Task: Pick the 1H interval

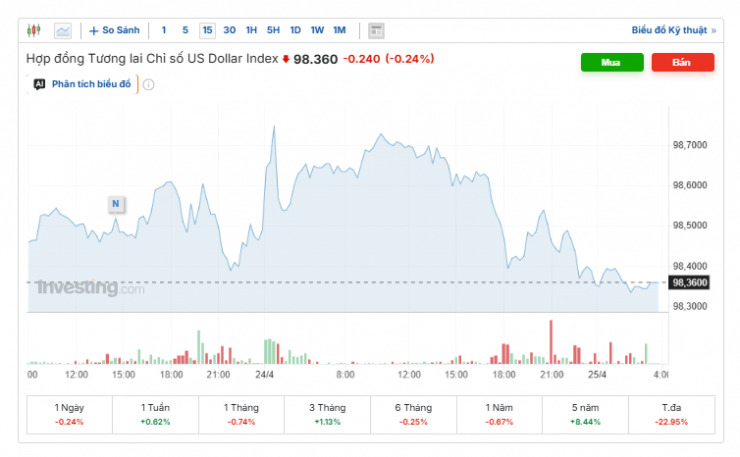Action: tap(251, 30)
